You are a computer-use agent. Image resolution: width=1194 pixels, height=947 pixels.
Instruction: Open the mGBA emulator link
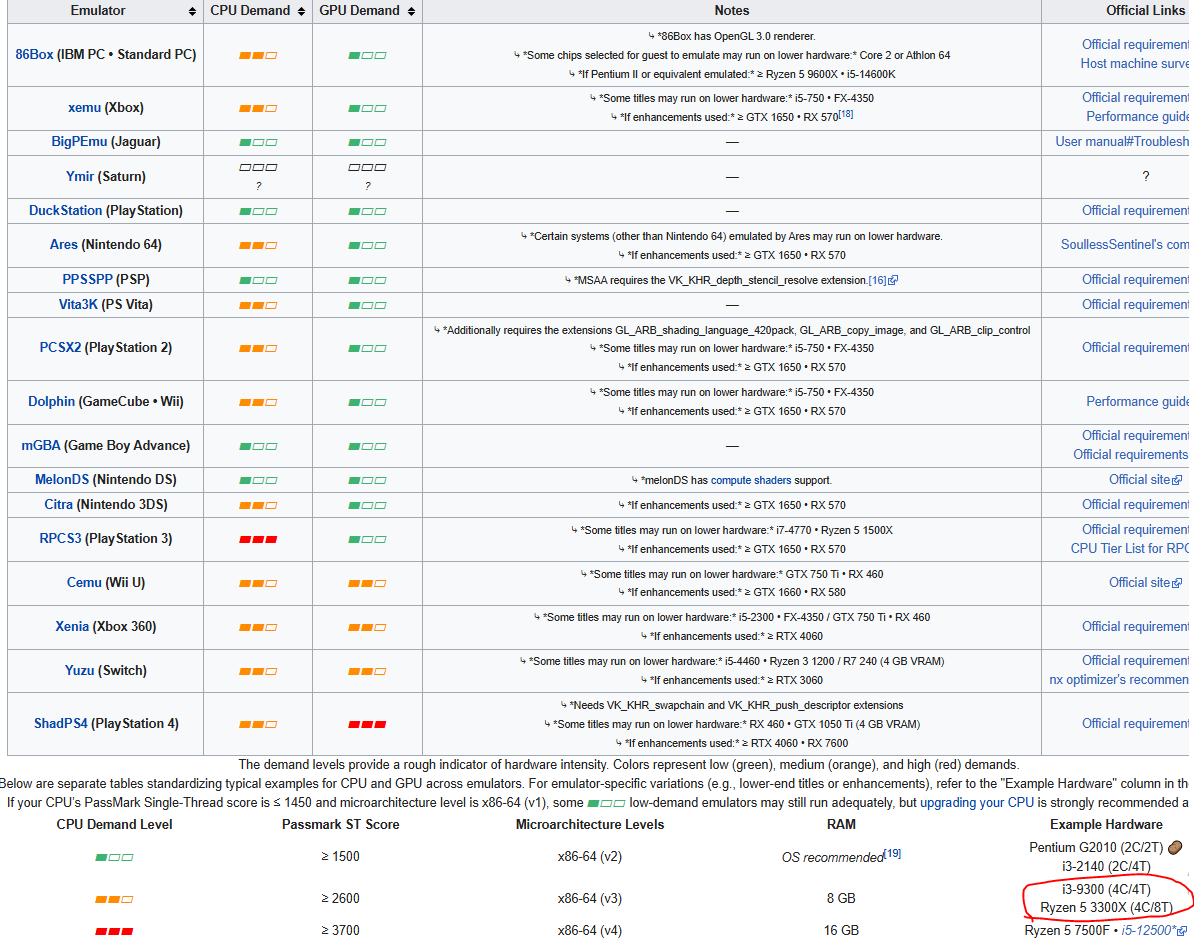(x=41, y=445)
